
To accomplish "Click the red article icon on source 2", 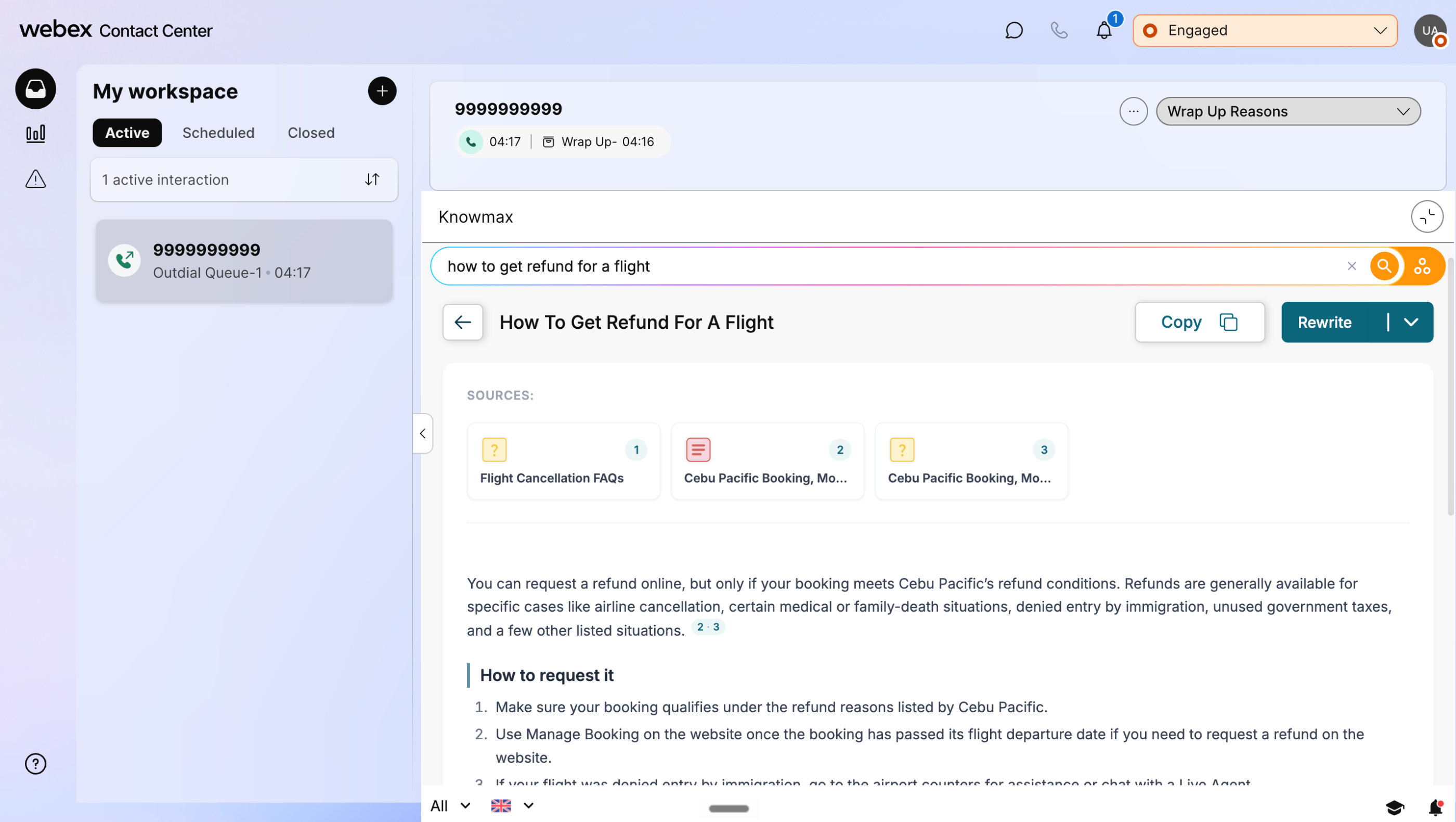I will (x=698, y=450).
